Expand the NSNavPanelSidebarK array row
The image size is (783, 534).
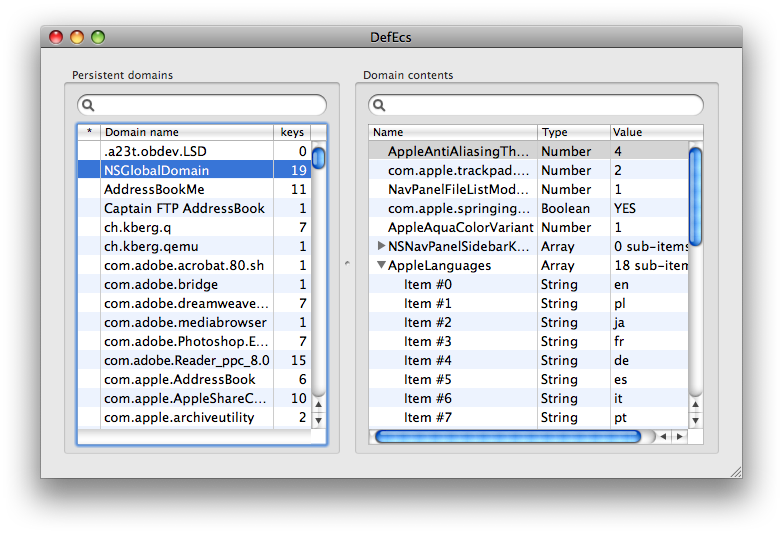point(381,246)
